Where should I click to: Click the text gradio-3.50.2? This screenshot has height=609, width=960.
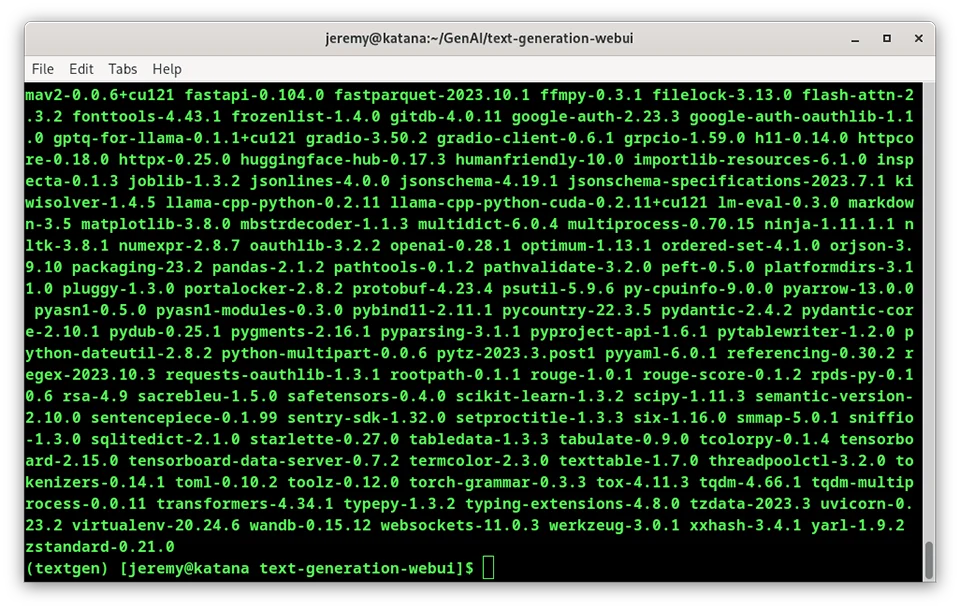point(366,138)
